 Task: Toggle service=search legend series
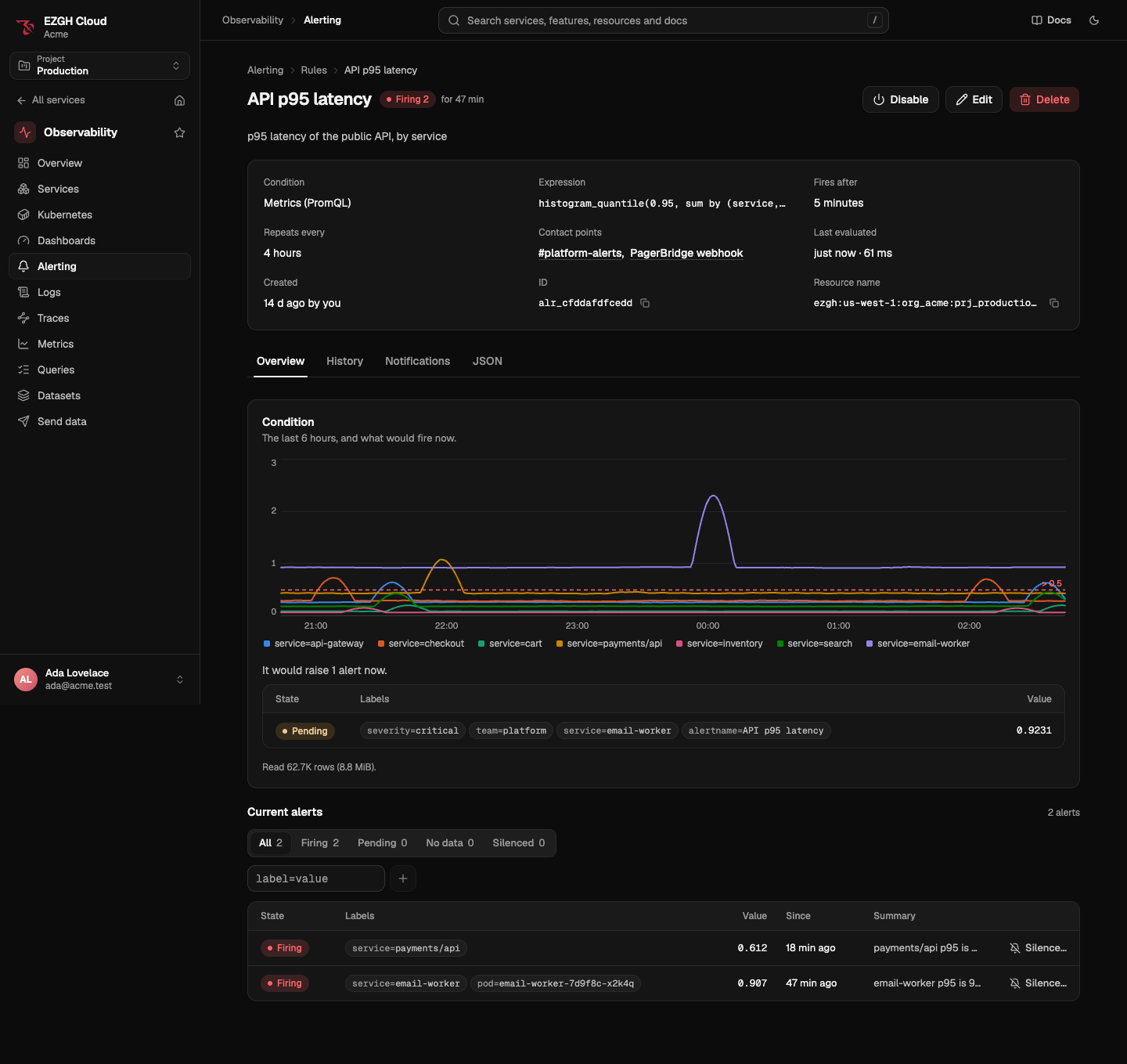point(815,644)
